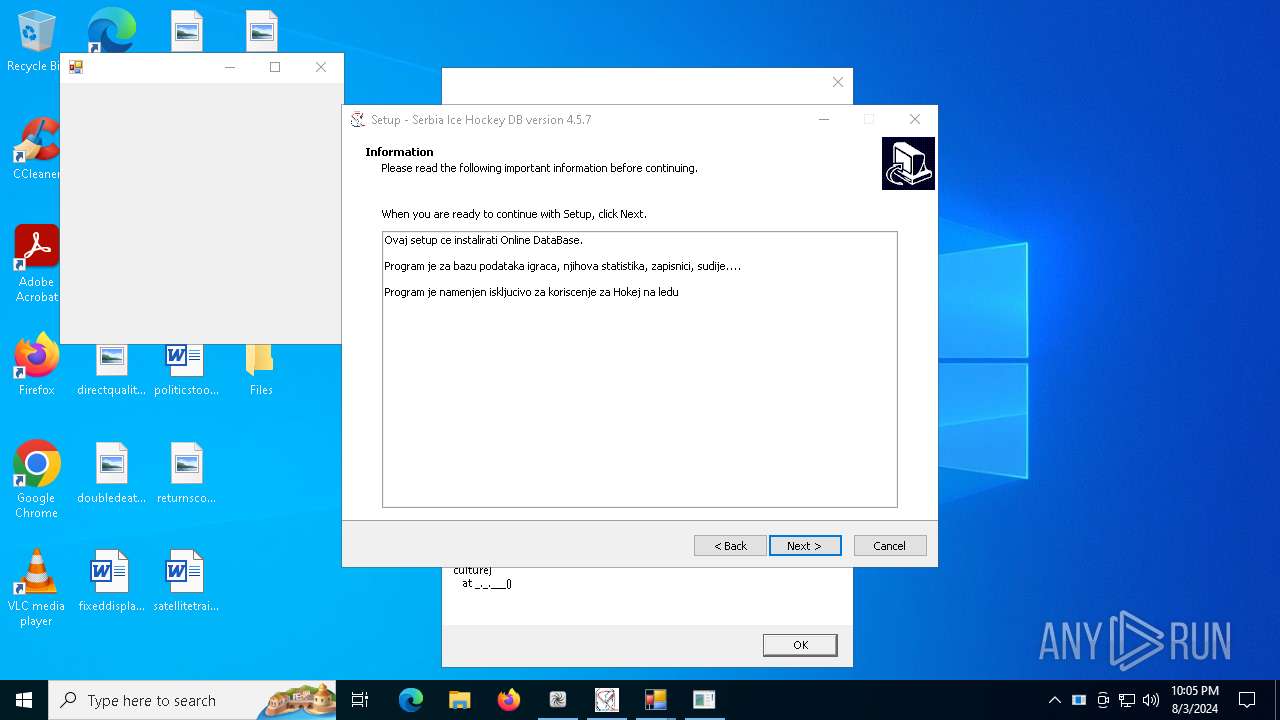Viewport: 1280px width, 720px height.
Task: Close the small blank window
Action: pyautogui.click(x=320, y=67)
